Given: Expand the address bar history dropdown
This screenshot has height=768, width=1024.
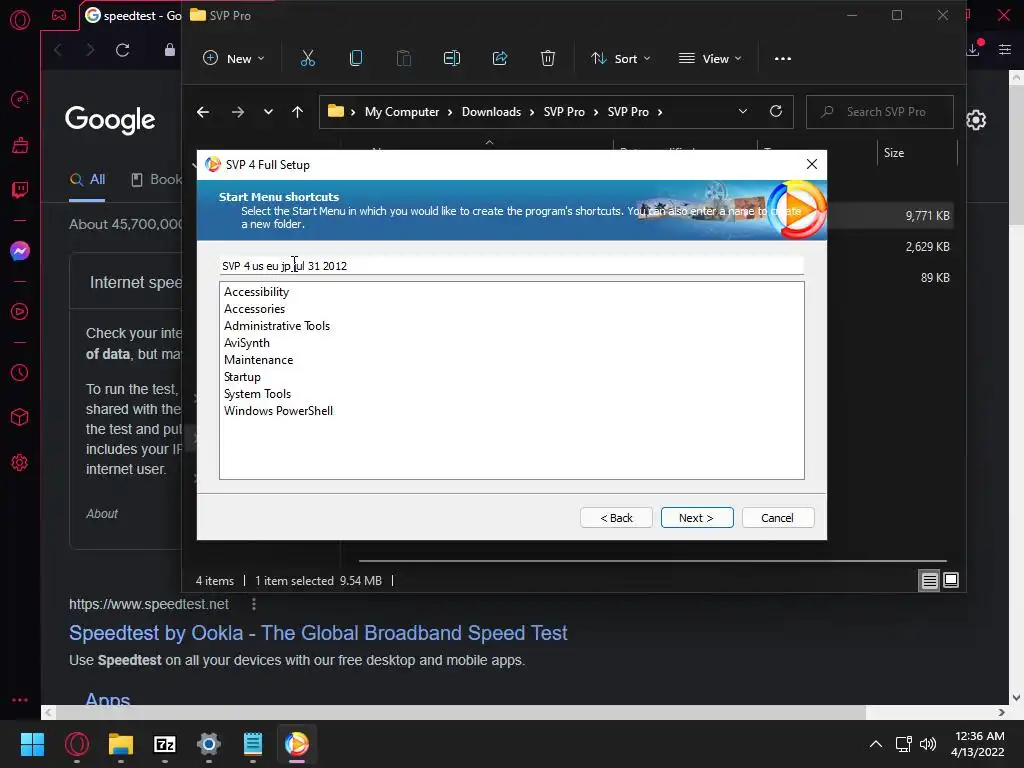Looking at the screenshot, I should (743, 112).
